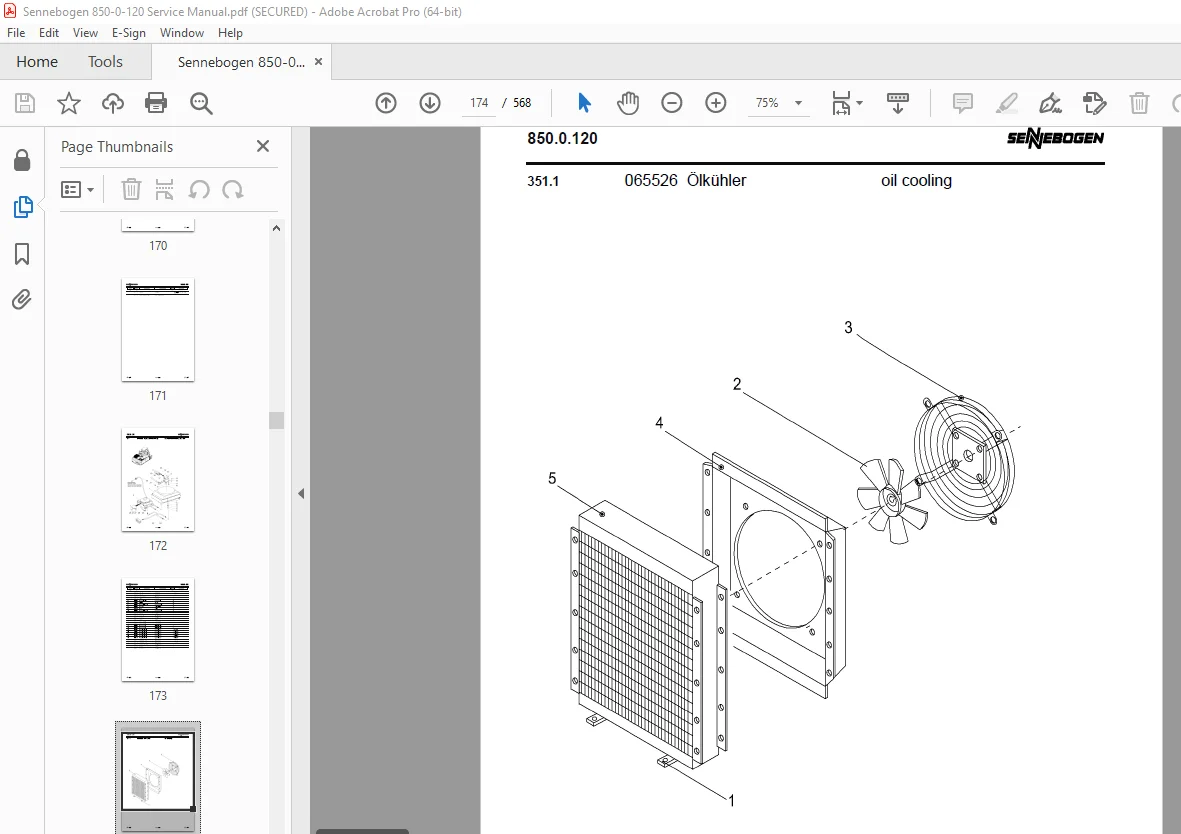Select page 173 thumbnail
The height and width of the screenshot is (834, 1181).
click(x=158, y=630)
